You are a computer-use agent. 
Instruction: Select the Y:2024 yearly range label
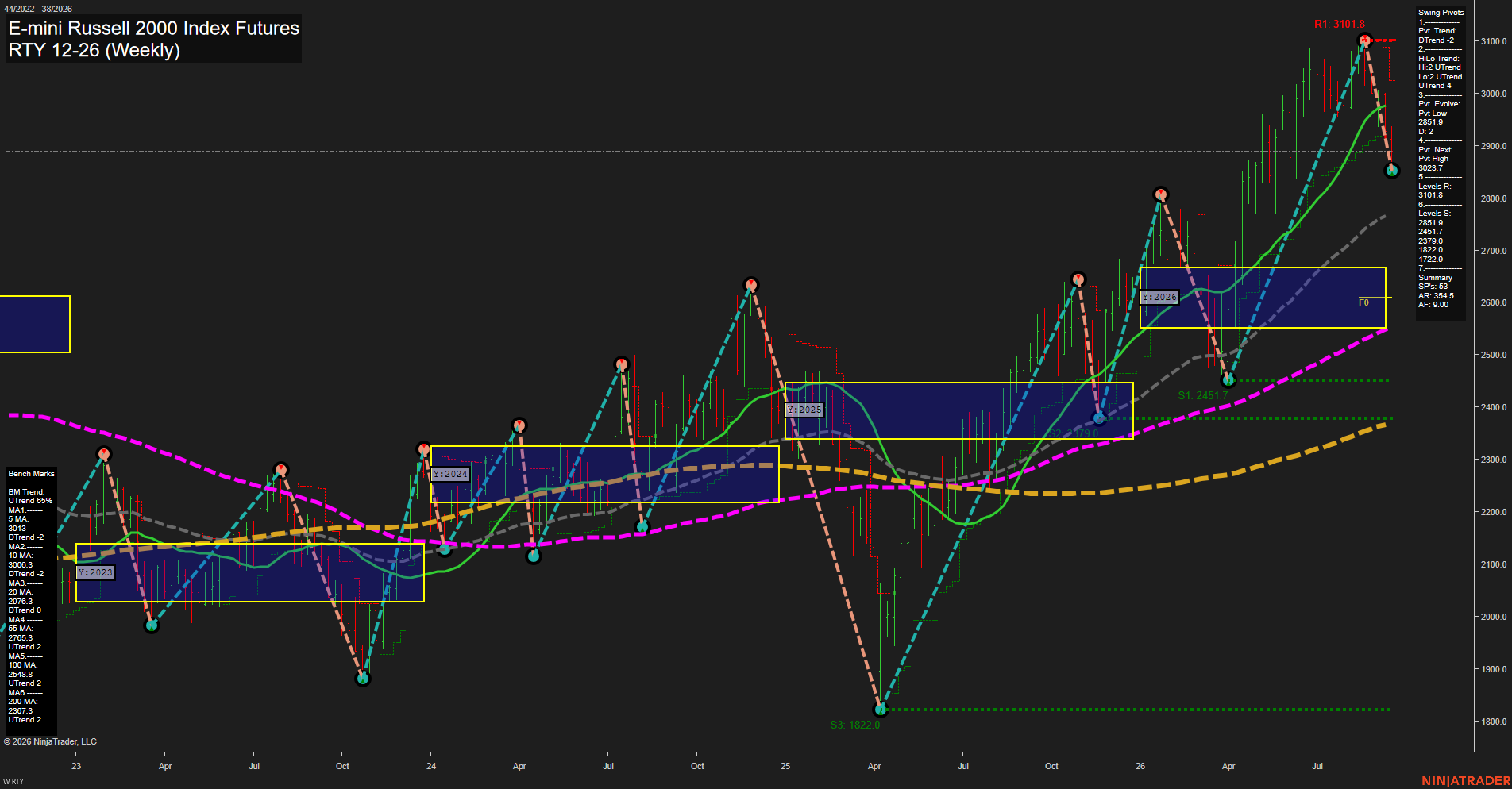point(450,474)
